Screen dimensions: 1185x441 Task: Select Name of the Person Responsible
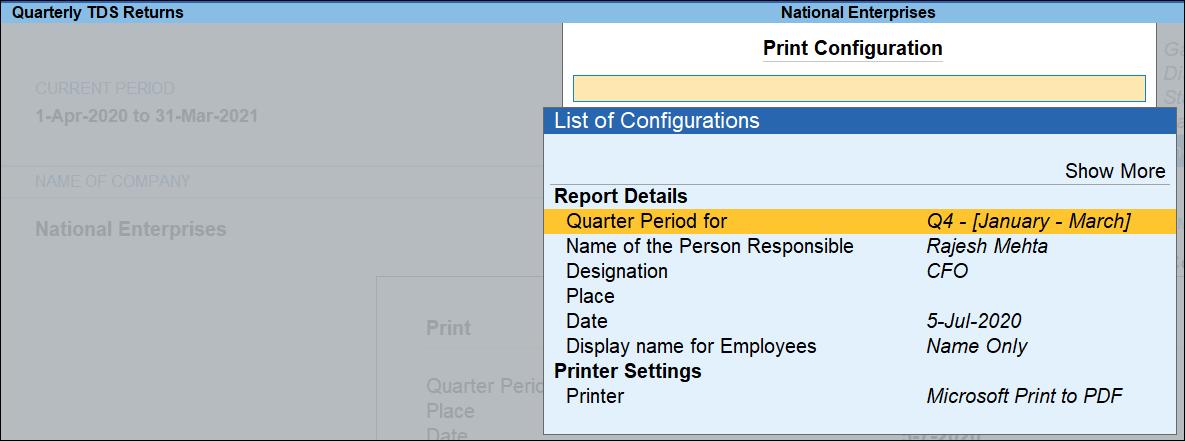click(709, 246)
